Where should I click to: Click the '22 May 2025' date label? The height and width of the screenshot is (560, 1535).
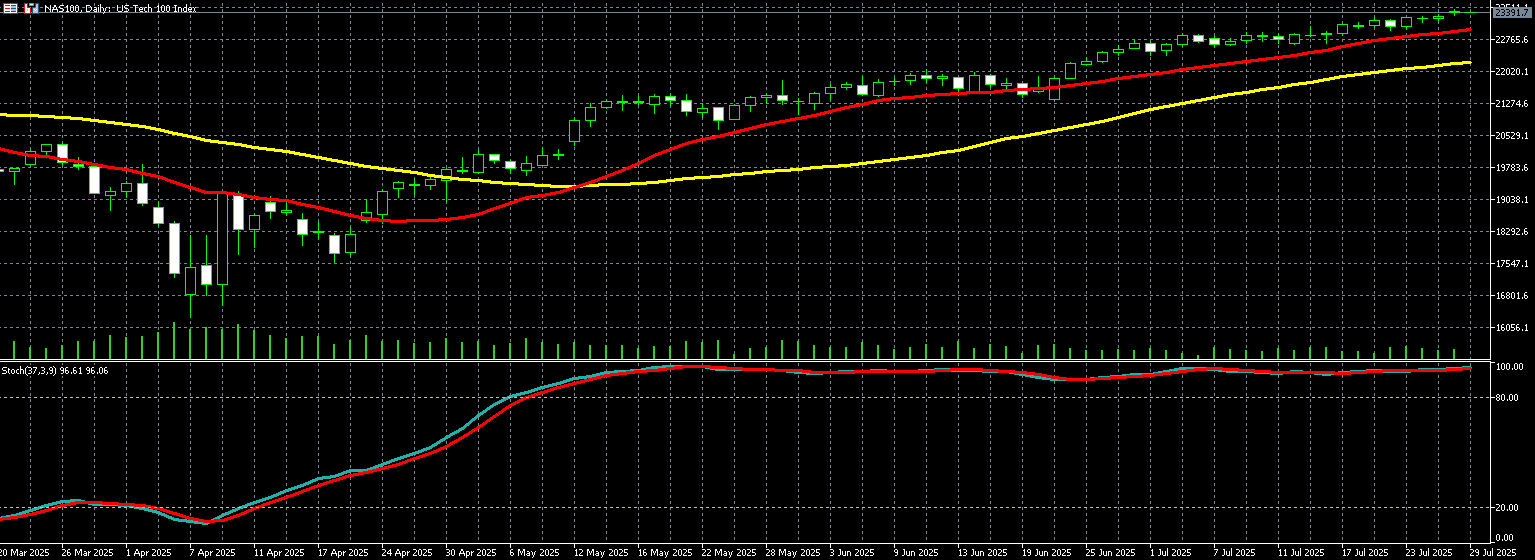point(727,552)
